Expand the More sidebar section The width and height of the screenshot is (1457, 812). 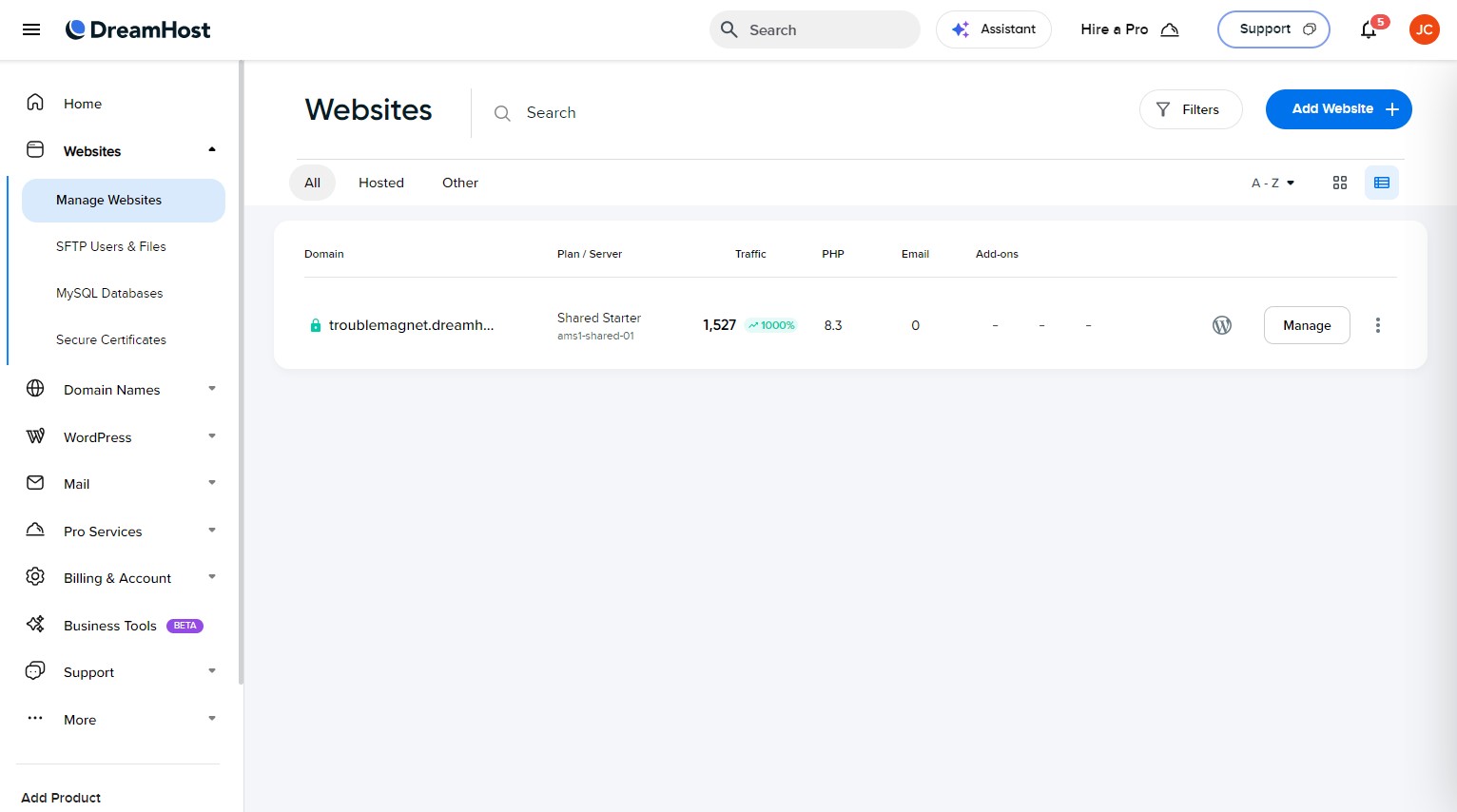pos(212,718)
